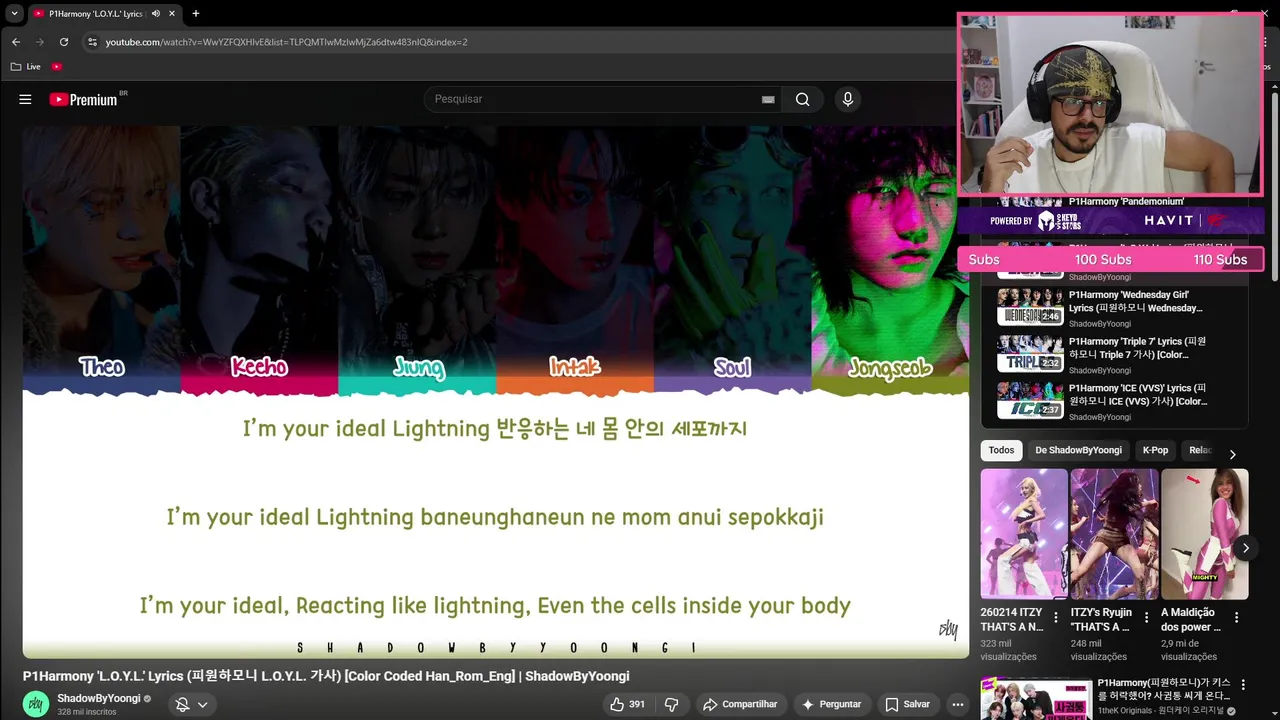The width and height of the screenshot is (1280, 720).
Task: Go back with browser back arrow
Action: [x=16, y=42]
